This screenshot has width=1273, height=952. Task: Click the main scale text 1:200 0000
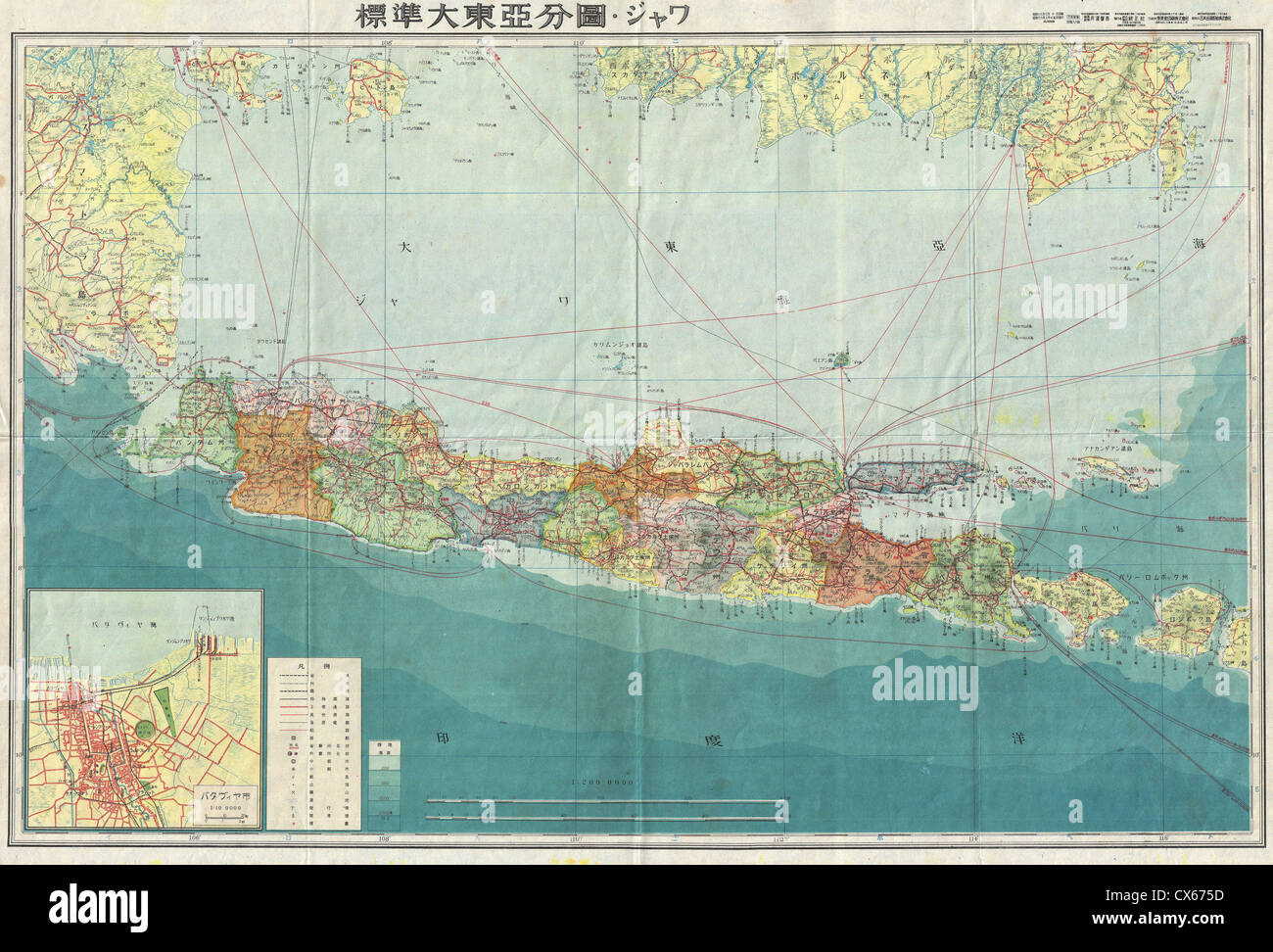[x=602, y=784]
